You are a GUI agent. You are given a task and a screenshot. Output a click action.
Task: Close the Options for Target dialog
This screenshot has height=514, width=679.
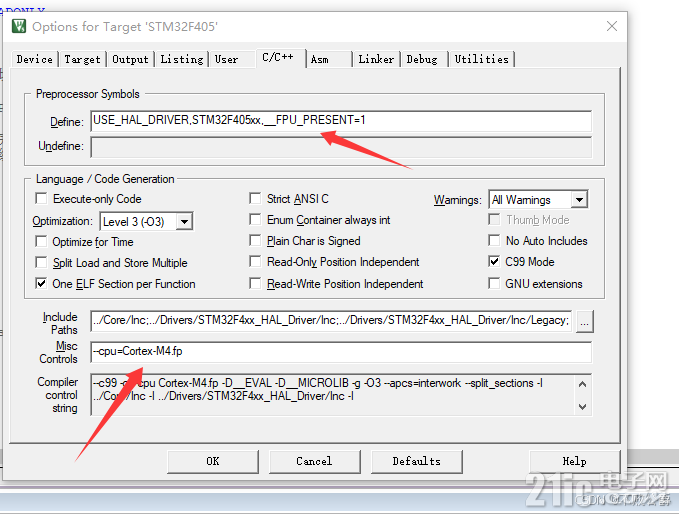[x=611, y=26]
